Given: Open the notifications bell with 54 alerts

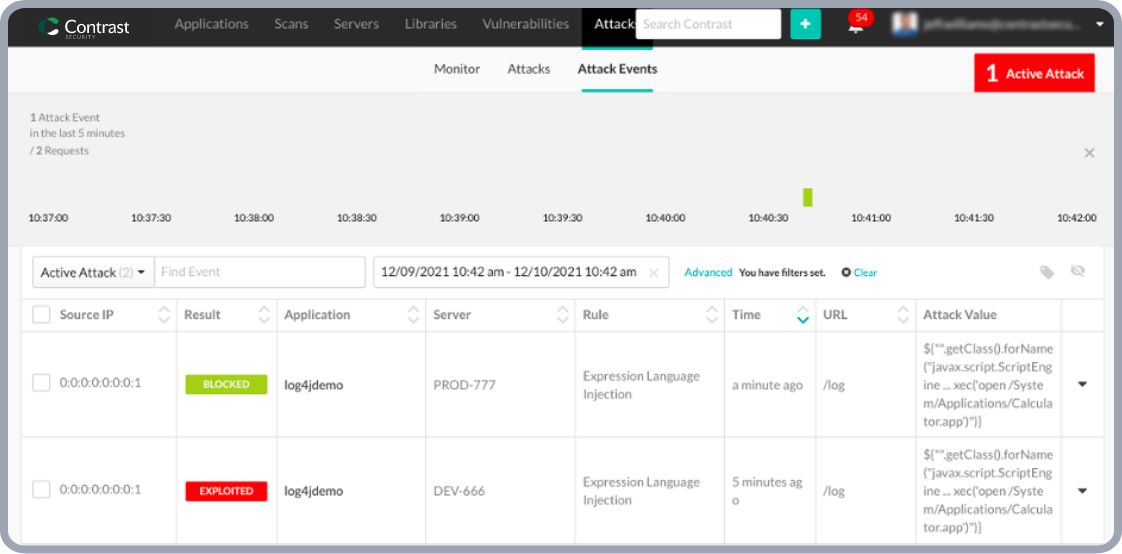Looking at the screenshot, I should coord(856,27).
